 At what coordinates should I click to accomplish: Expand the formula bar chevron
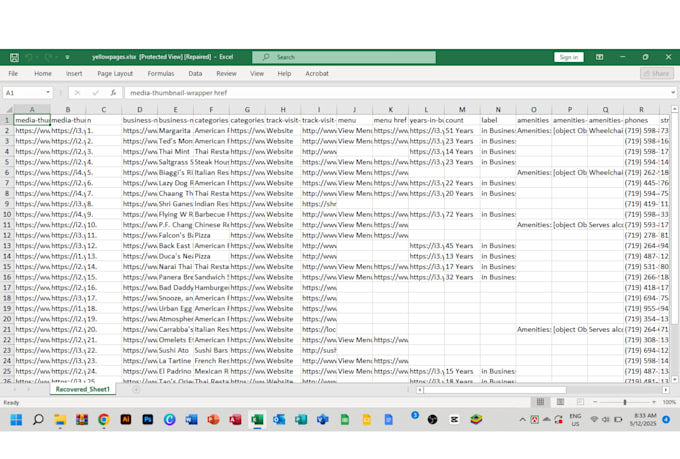click(673, 93)
